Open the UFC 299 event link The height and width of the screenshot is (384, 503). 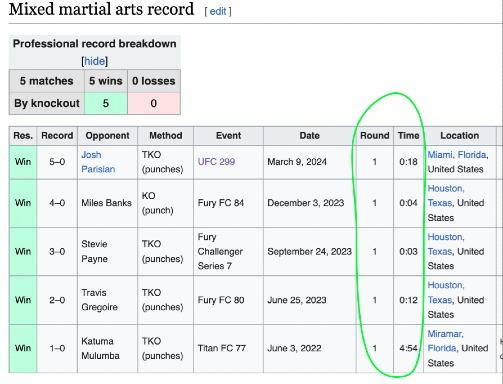coord(216,162)
